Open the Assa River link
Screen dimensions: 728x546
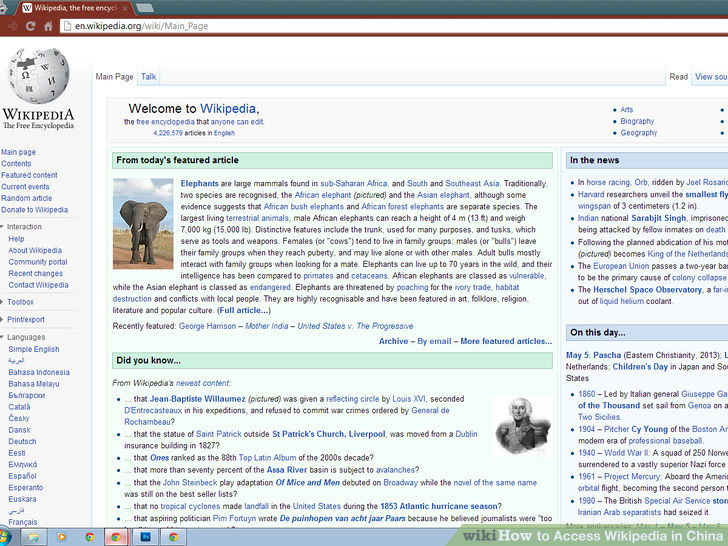pos(286,470)
